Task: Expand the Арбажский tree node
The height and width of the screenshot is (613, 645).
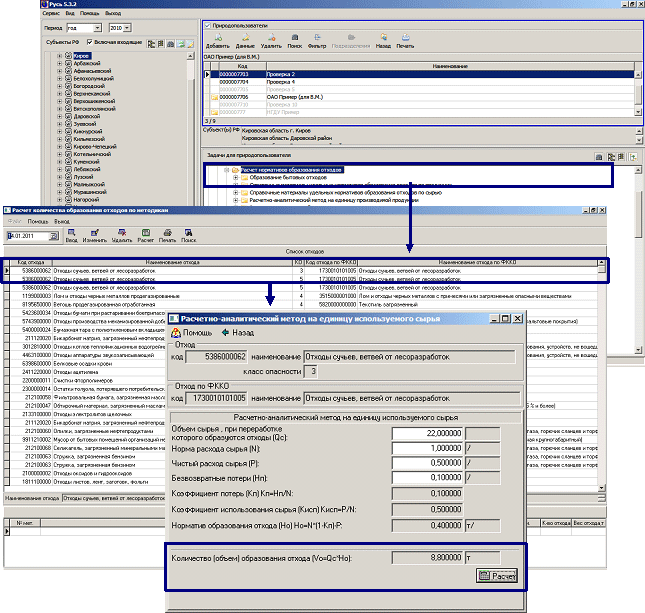Action: (60, 64)
